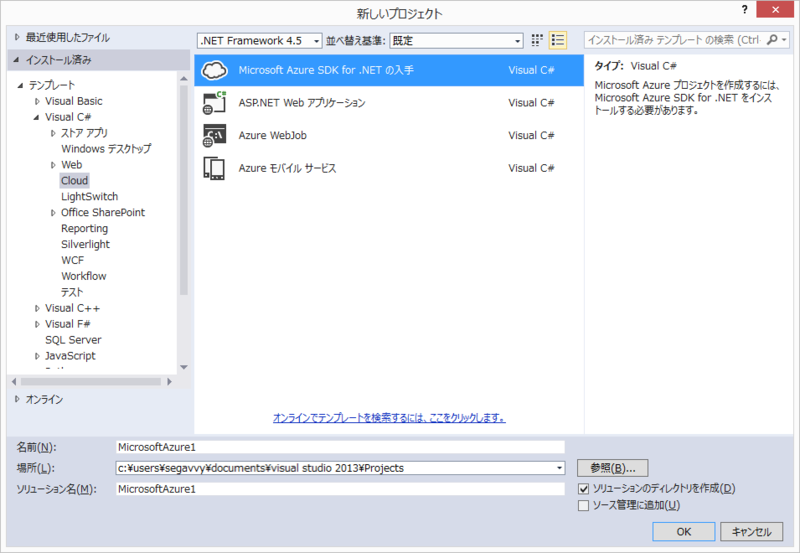Select the Azure WebJob template name

point(272,135)
